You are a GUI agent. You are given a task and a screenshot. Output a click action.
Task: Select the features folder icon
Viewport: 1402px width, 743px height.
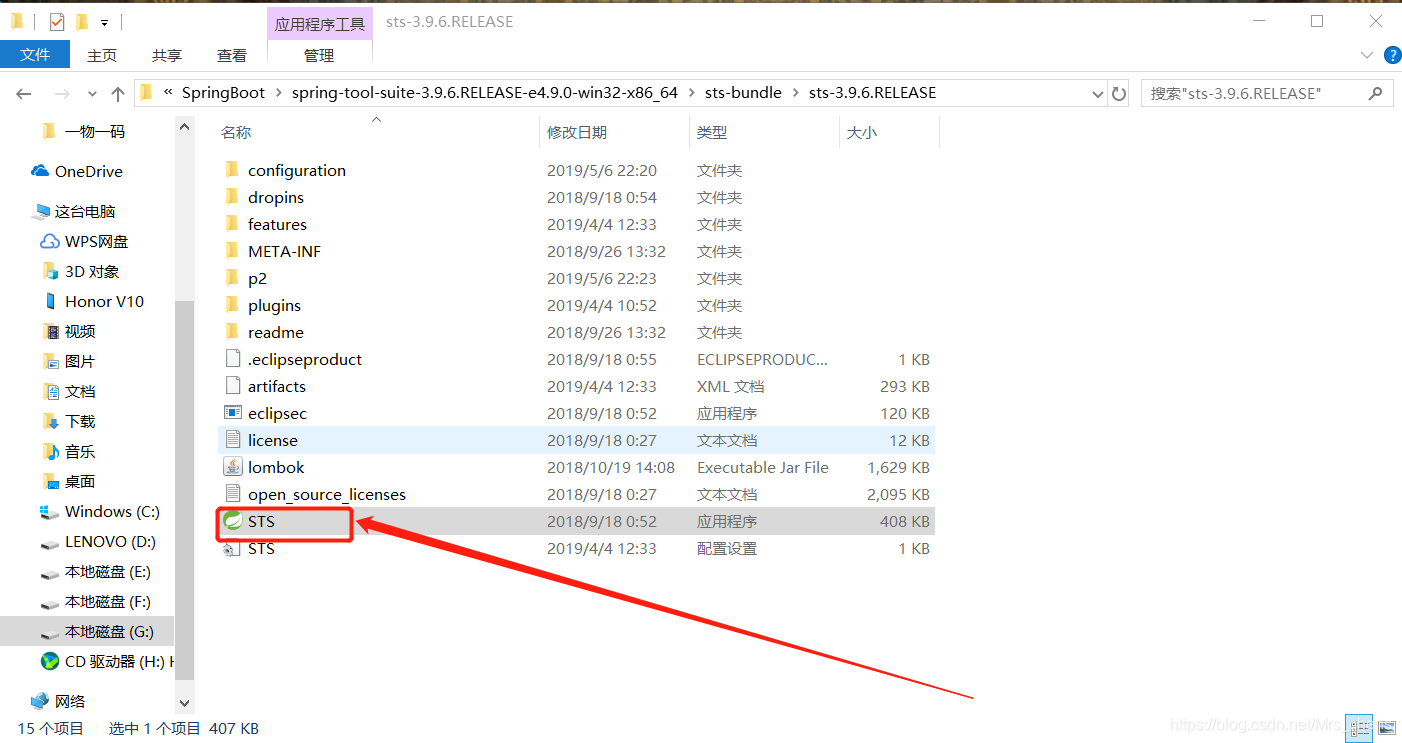point(232,224)
